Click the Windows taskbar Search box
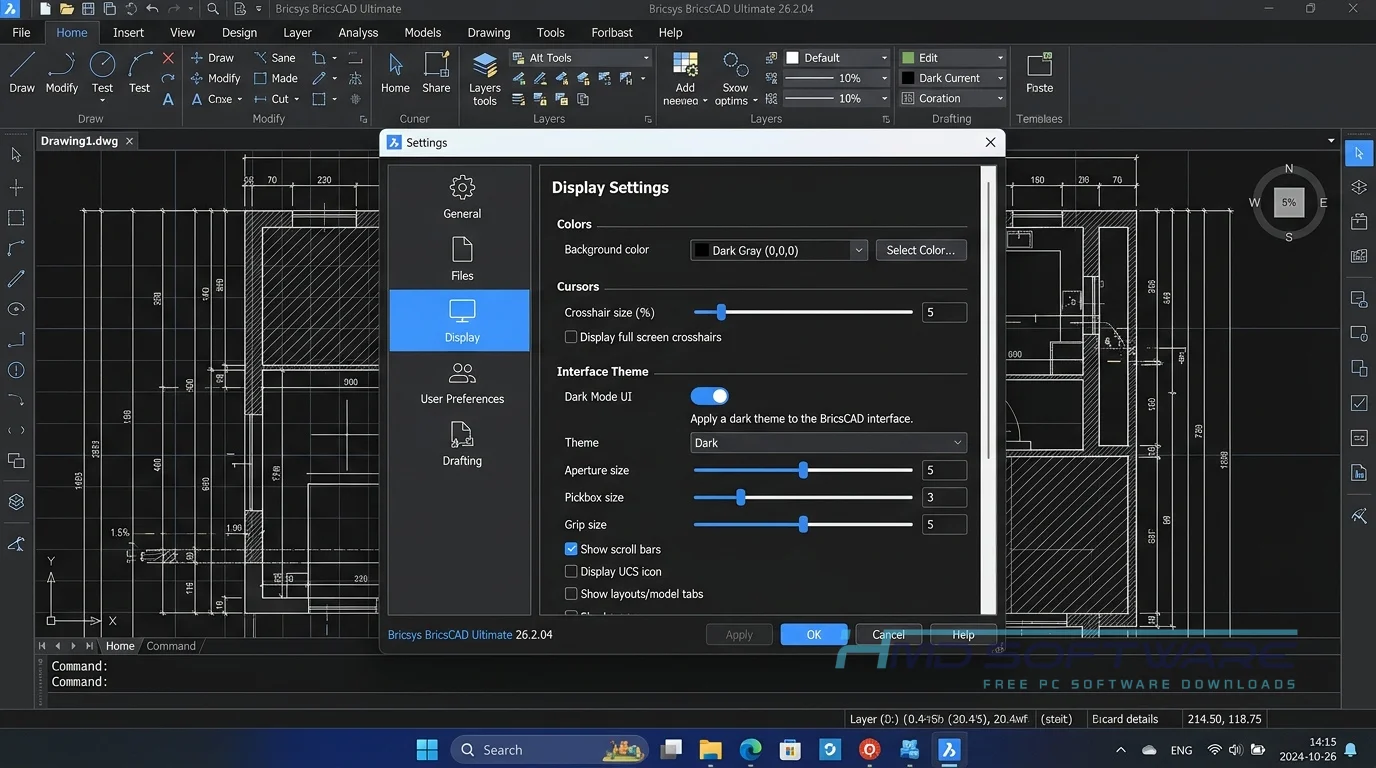Screen dimensions: 1376x768 [x=549, y=750]
